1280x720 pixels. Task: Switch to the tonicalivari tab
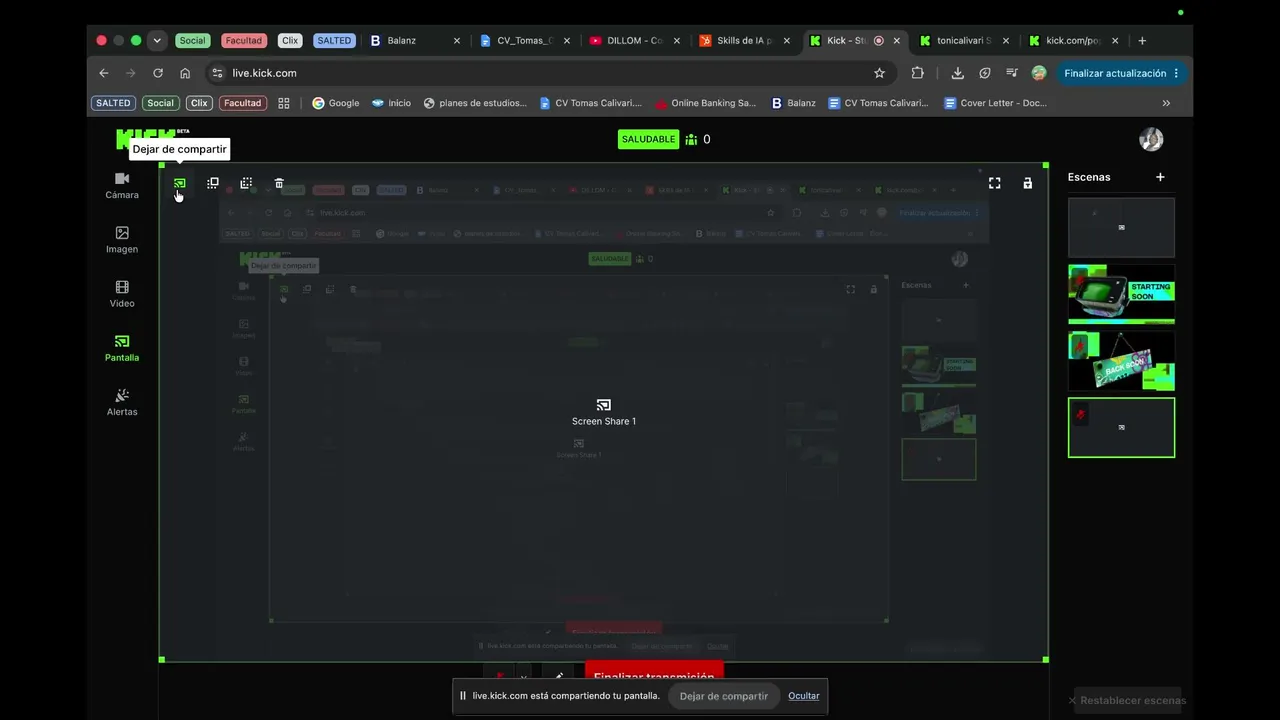(964, 41)
